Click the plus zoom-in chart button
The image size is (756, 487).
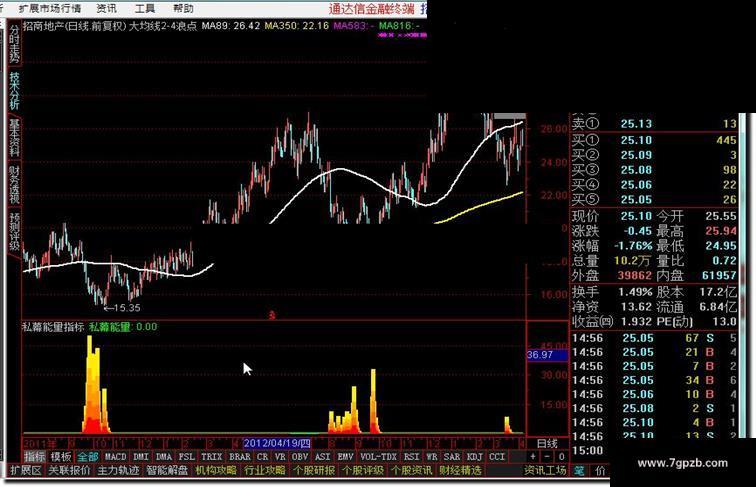click(533, 456)
